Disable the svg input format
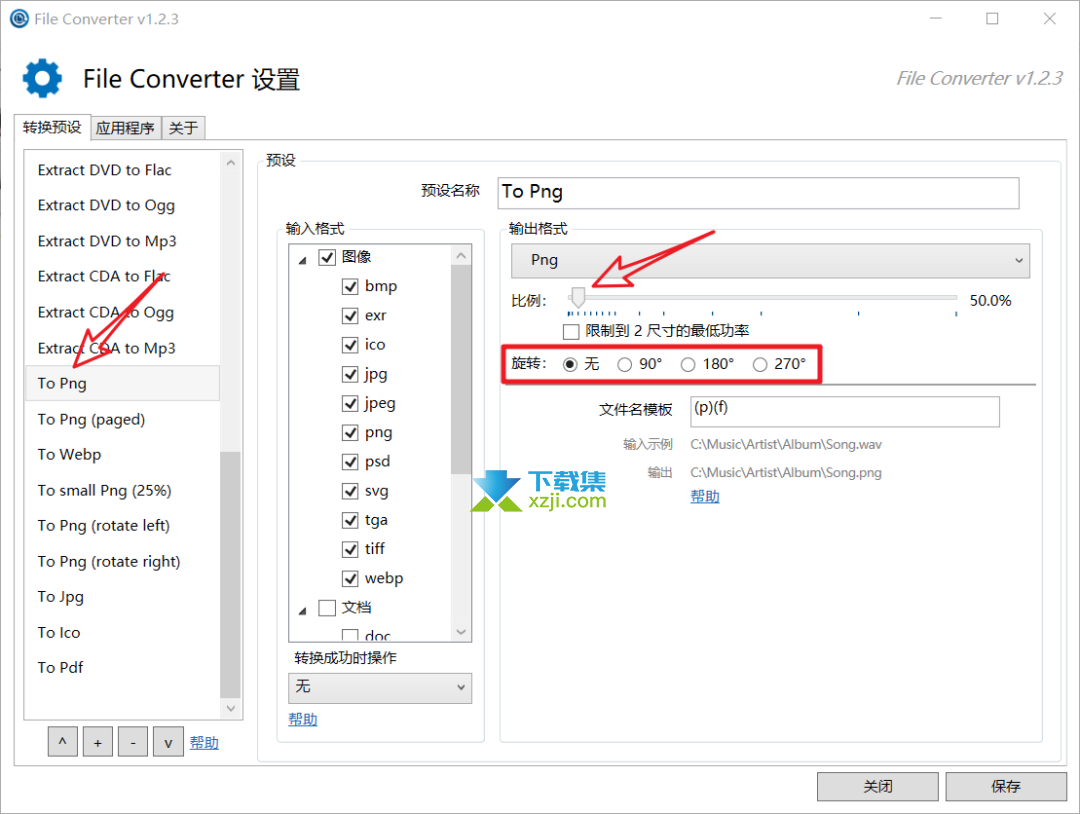The height and width of the screenshot is (814, 1080). (x=351, y=490)
